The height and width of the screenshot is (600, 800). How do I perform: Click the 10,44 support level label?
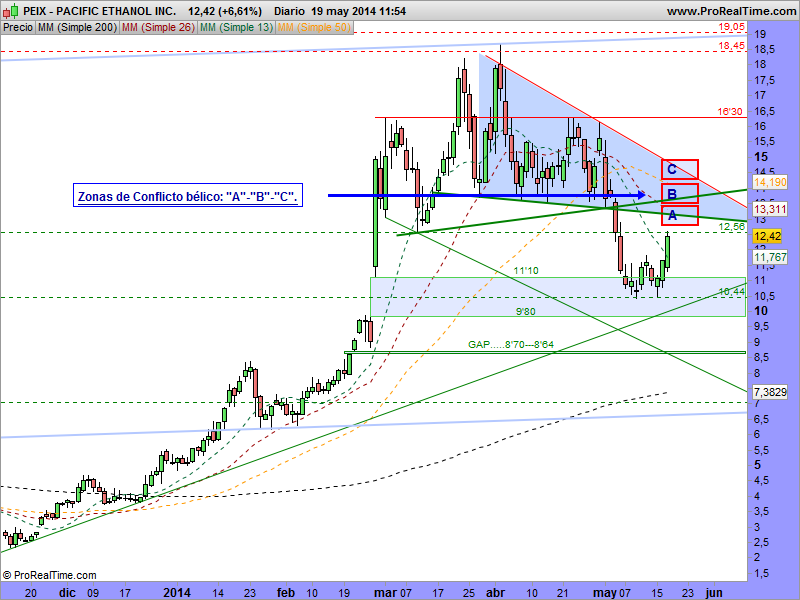tap(732, 291)
